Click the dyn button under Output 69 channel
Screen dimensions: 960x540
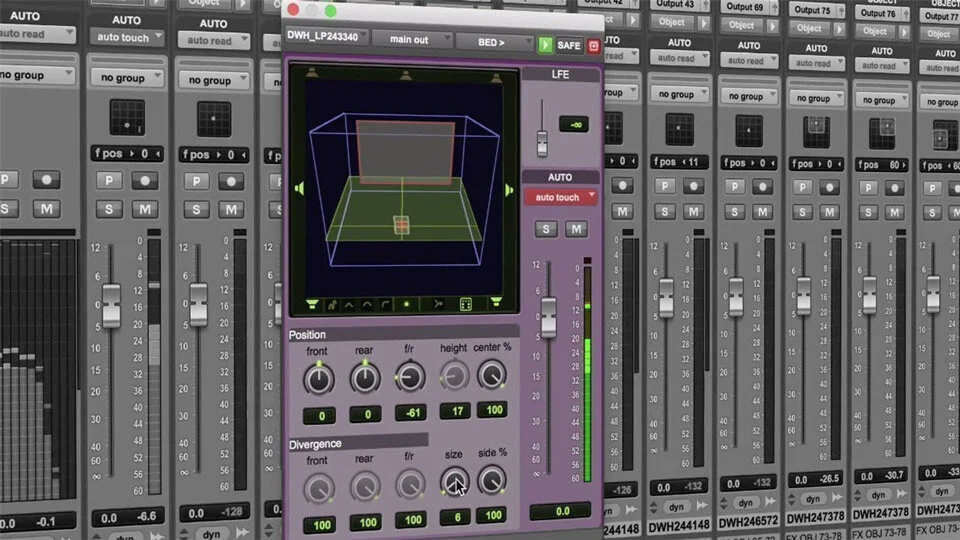pyautogui.click(x=746, y=503)
